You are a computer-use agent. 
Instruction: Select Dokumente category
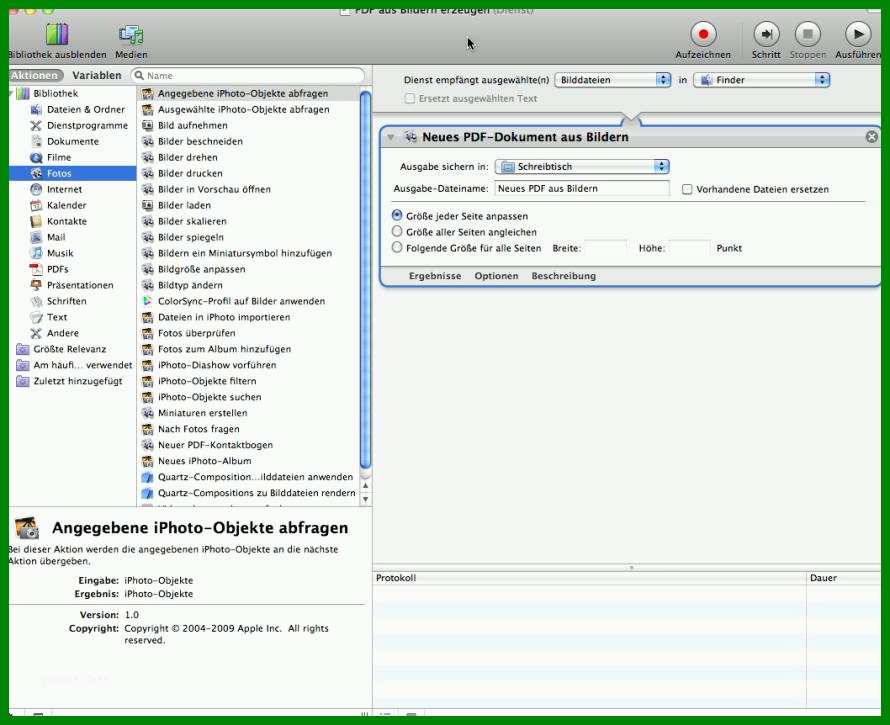65,141
